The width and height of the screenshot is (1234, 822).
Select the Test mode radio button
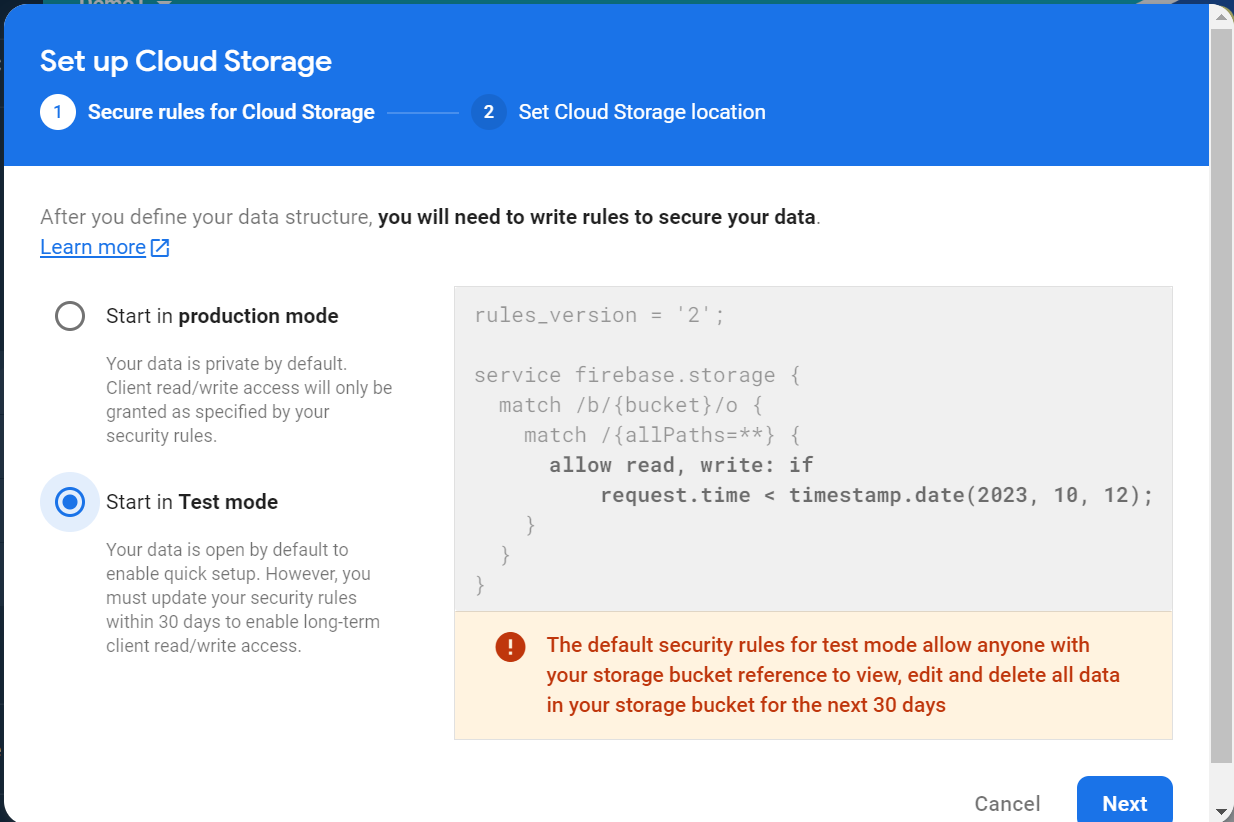(70, 502)
